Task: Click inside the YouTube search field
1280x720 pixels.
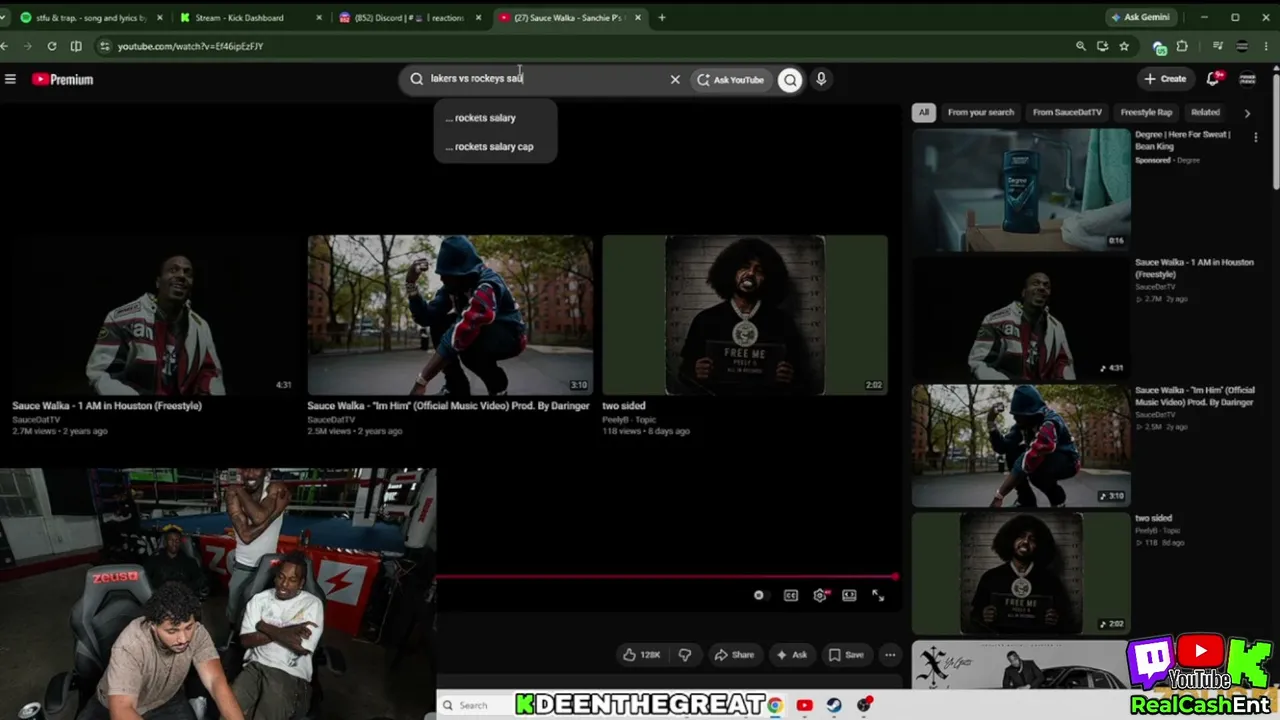Action: (x=545, y=79)
